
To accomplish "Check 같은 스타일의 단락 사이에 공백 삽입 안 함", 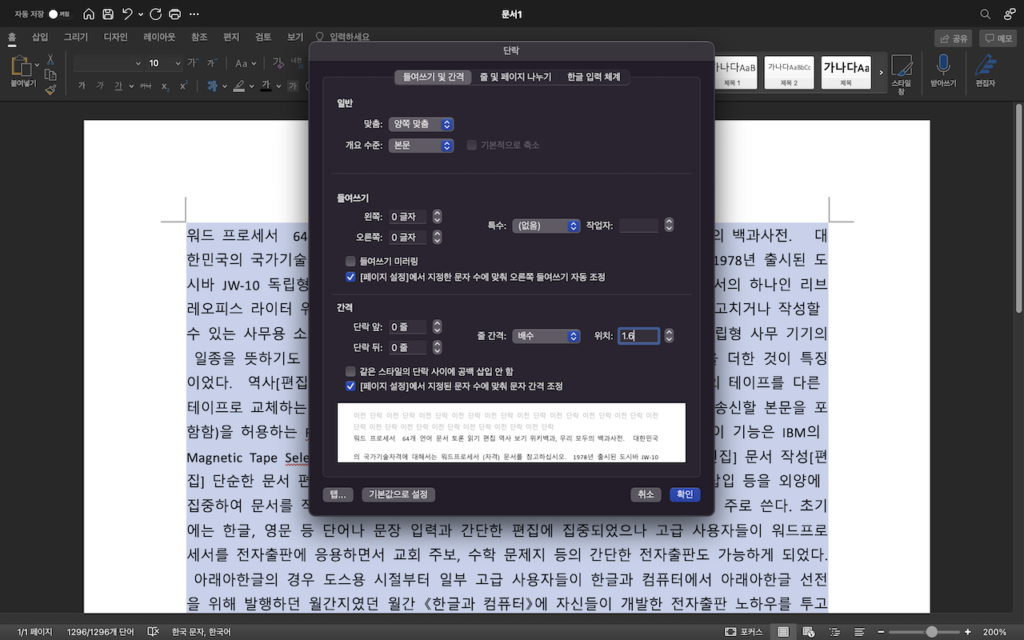I will [351, 371].
